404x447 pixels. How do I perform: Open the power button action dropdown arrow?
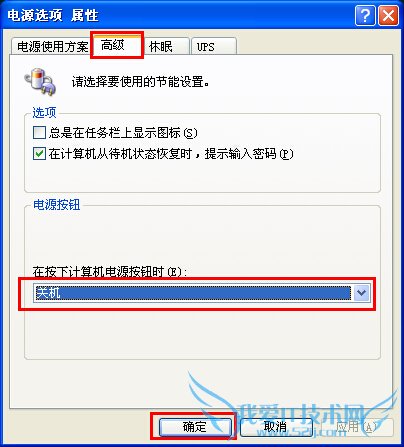pyautogui.click(x=361, y=293)
